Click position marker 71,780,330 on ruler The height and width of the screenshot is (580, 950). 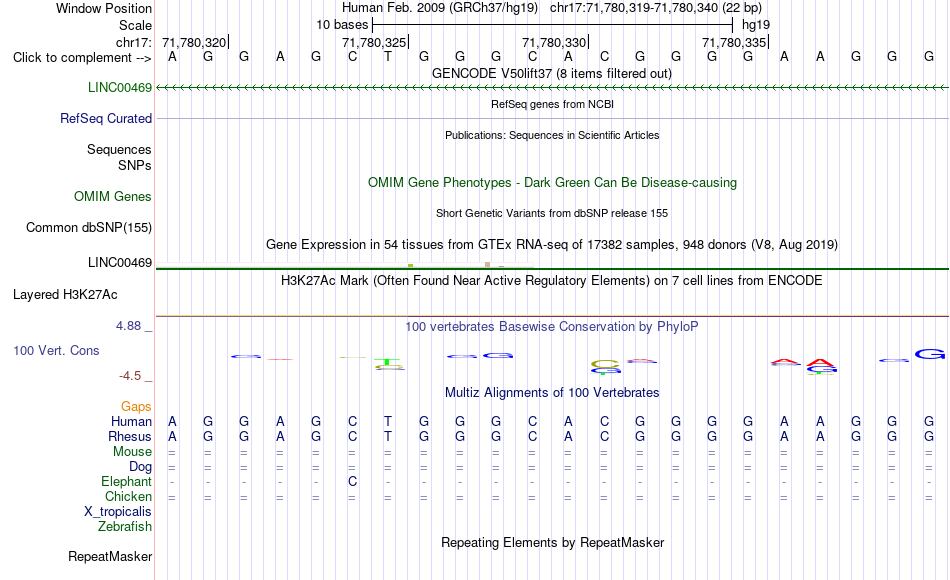pyautogui.click(x=555, y=42)
